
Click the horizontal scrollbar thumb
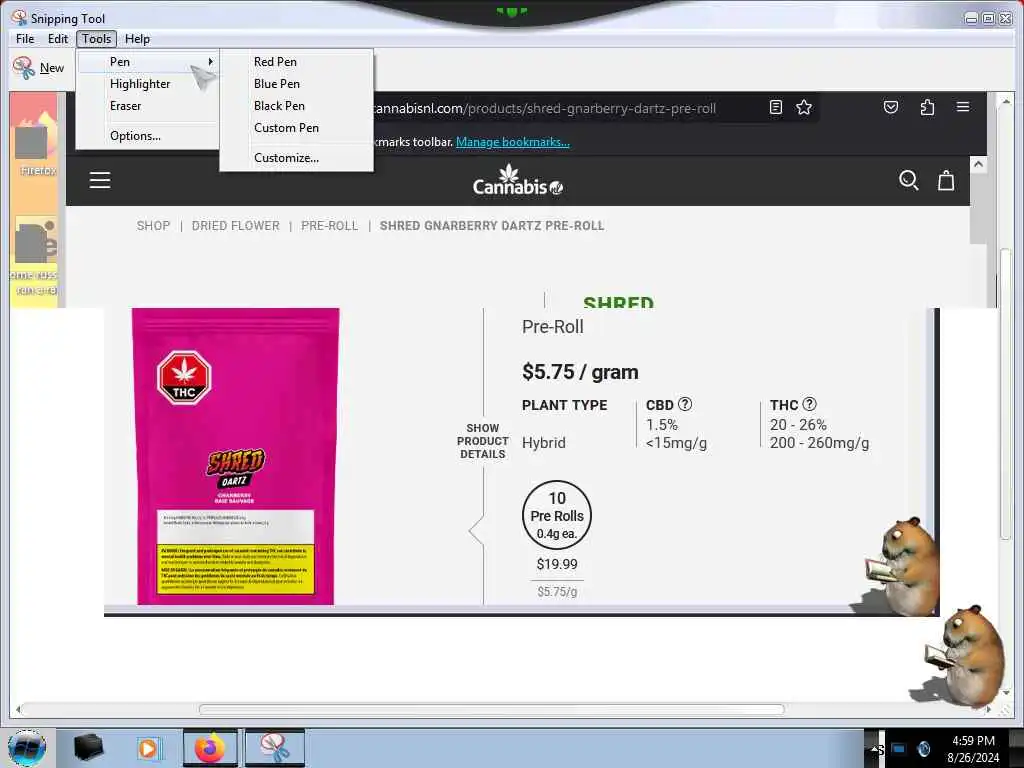(x=491, y=709)
